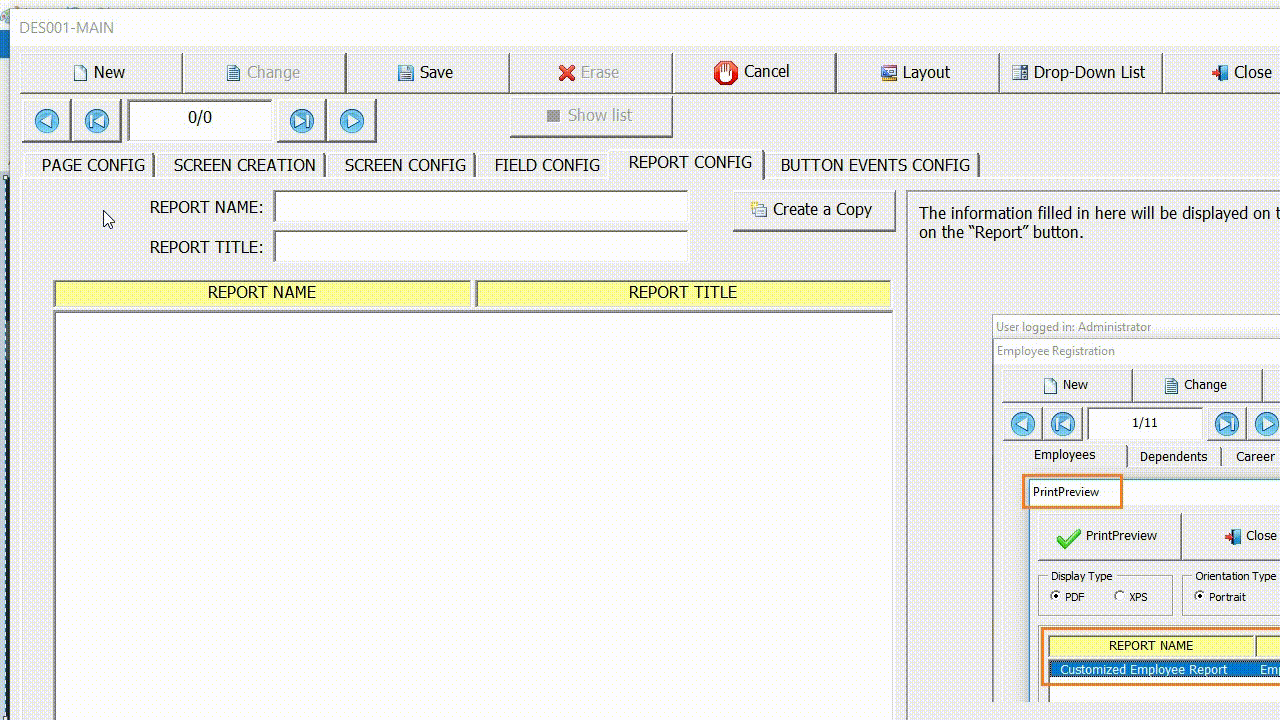
Task: Switch to the FIELD CONFIG tab
Action: coord(544,165)
